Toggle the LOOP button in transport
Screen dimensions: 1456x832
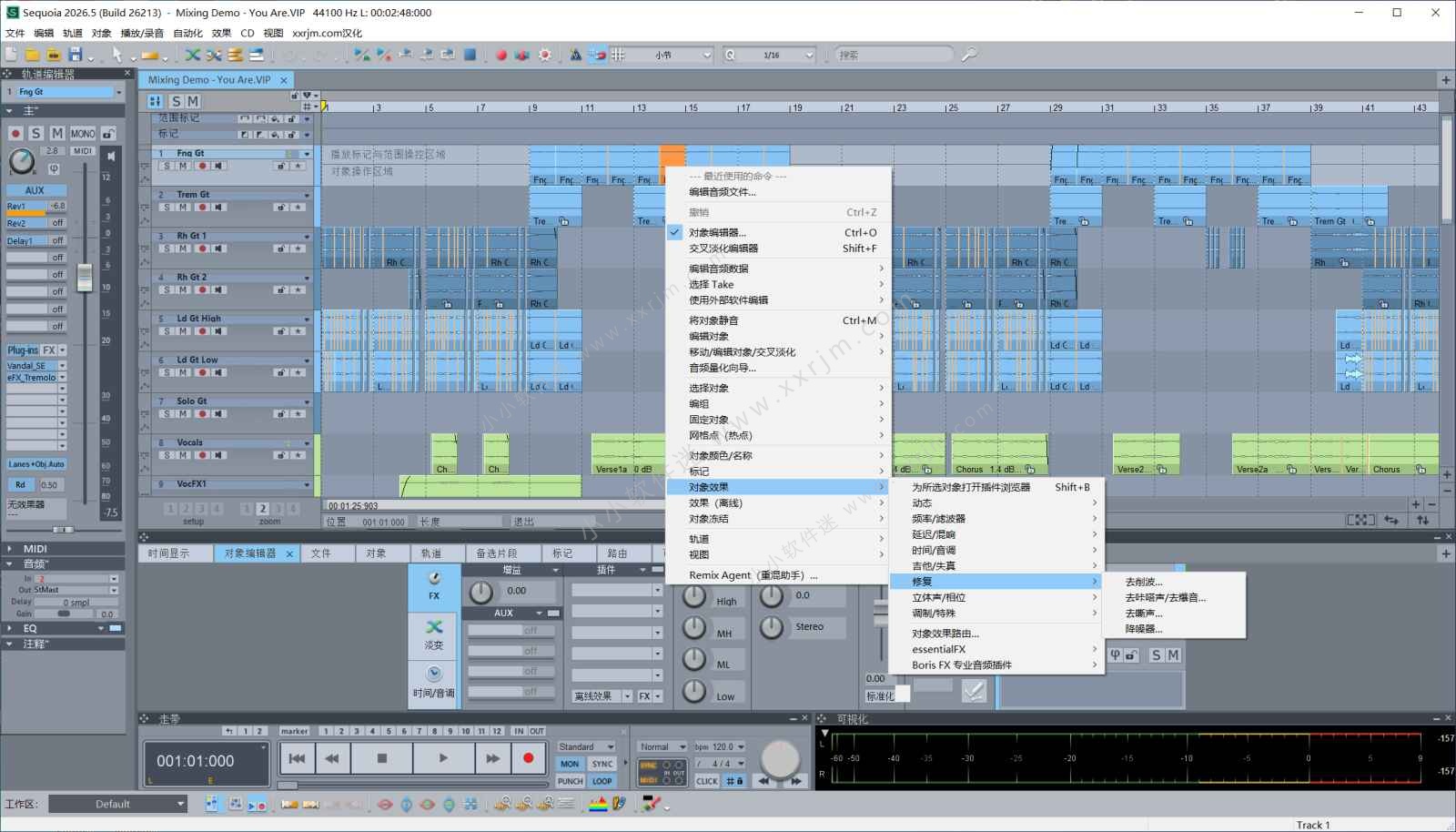(x=602, y=781)
